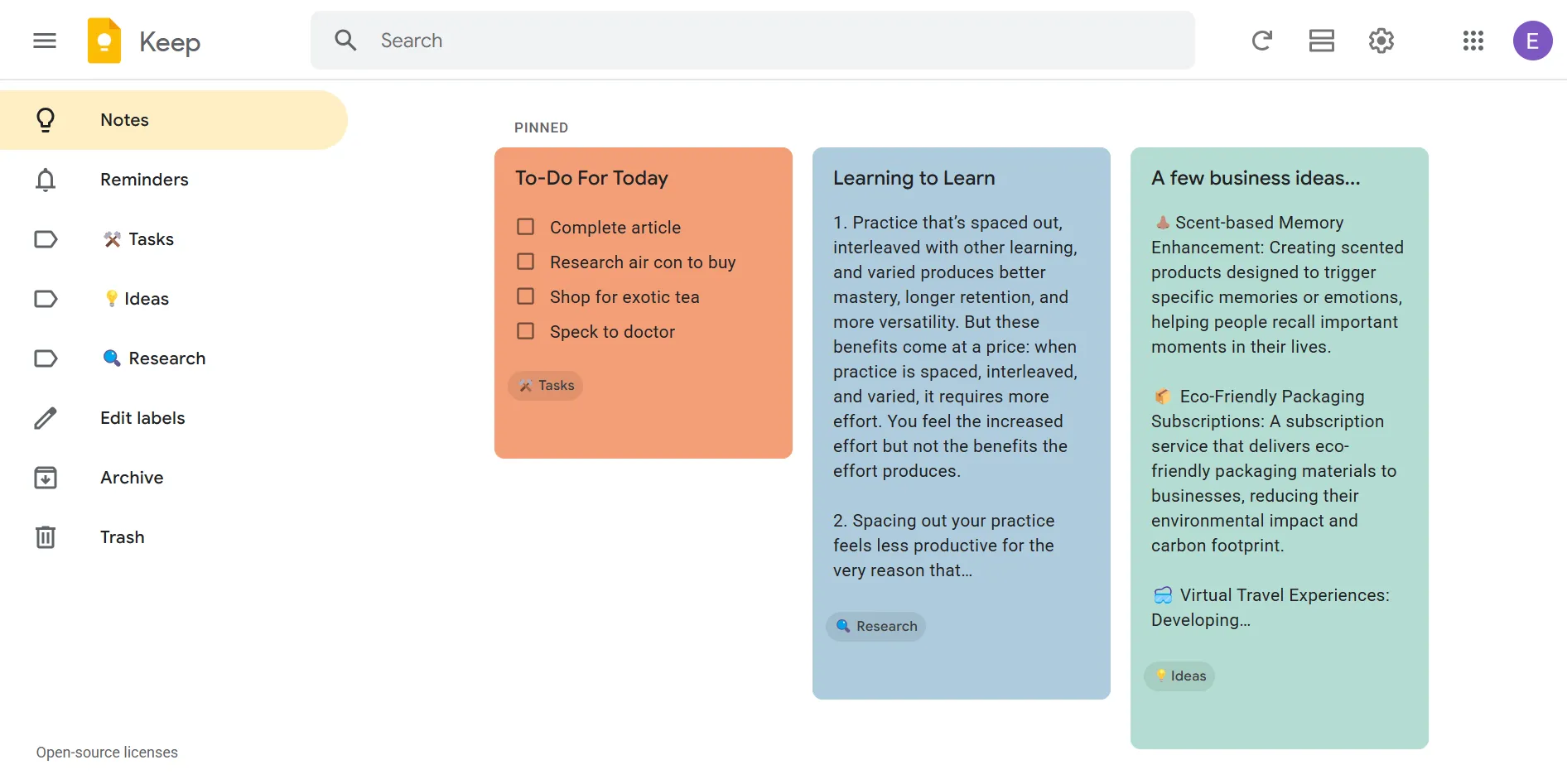Open the Trash section
Image resolution: width=1567 pixels, height=784 pixels.
tap(122, 536)
